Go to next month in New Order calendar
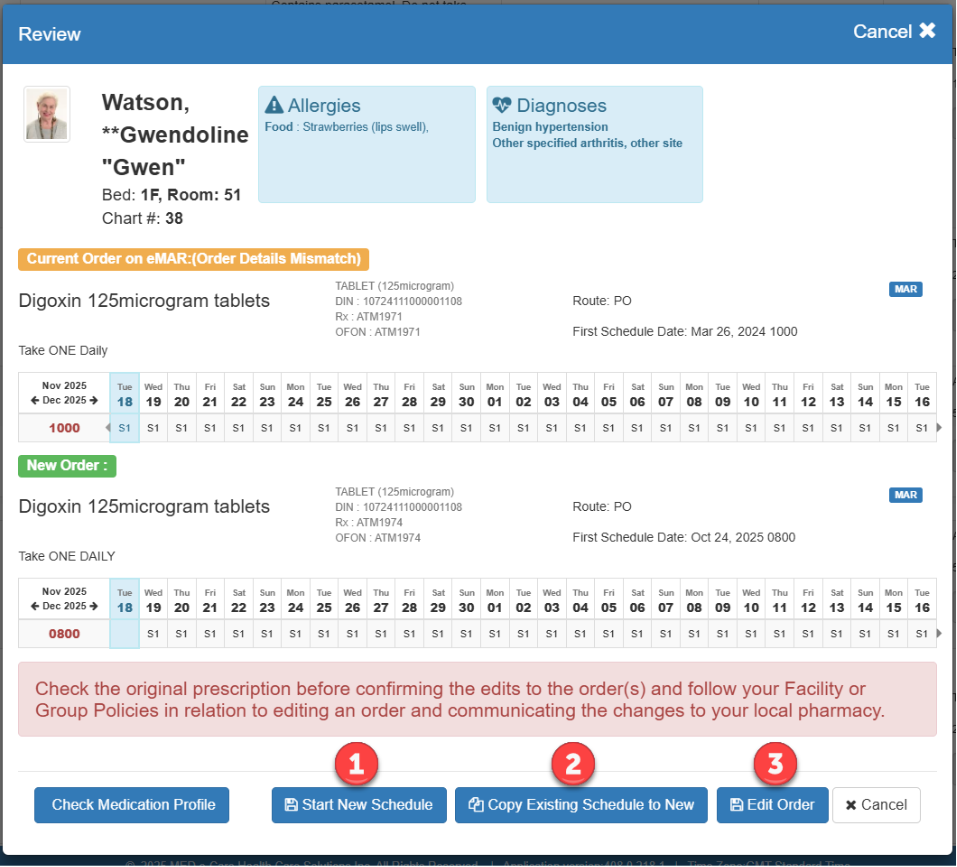Viewport: 957px width, 867px height. click(93, 606)
